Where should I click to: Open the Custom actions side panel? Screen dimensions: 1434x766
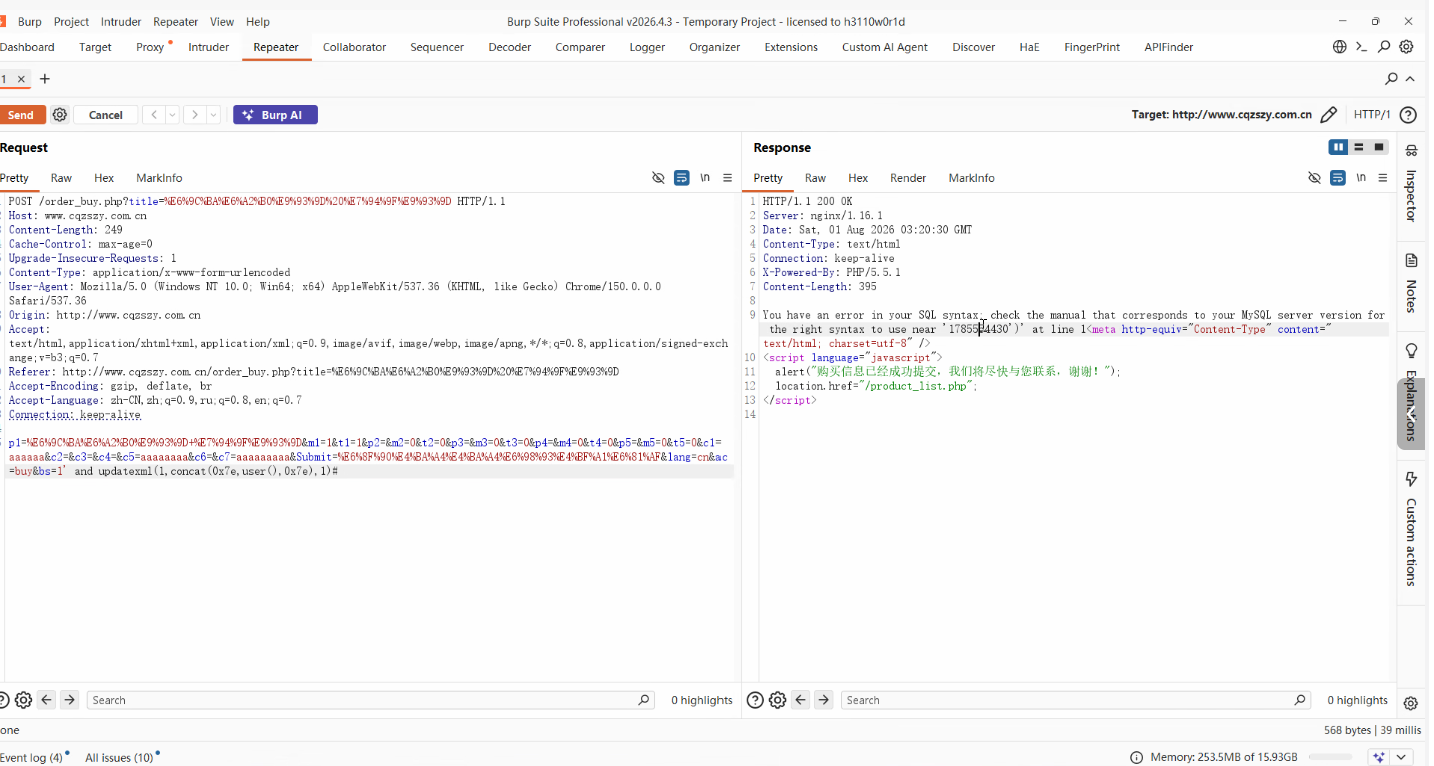pos(1412,529)
